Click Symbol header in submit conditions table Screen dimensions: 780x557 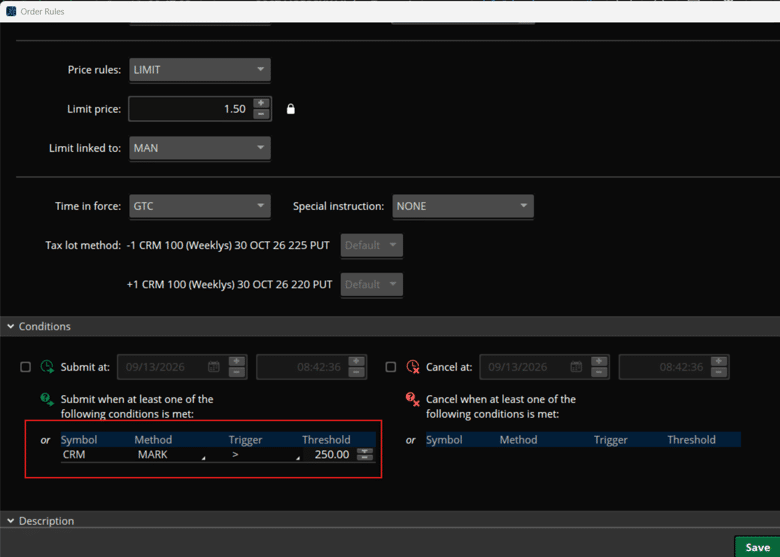[x=79, y=440]
